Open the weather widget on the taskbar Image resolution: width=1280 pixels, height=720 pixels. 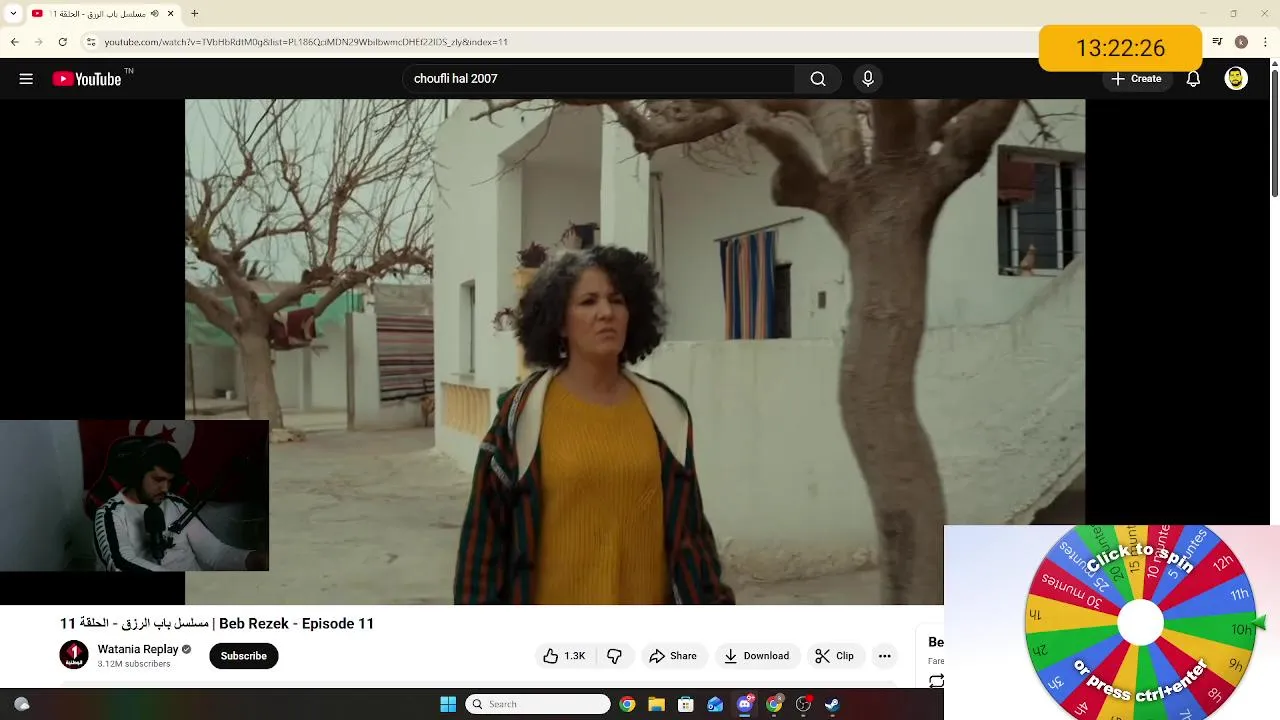tap(22, 704)
